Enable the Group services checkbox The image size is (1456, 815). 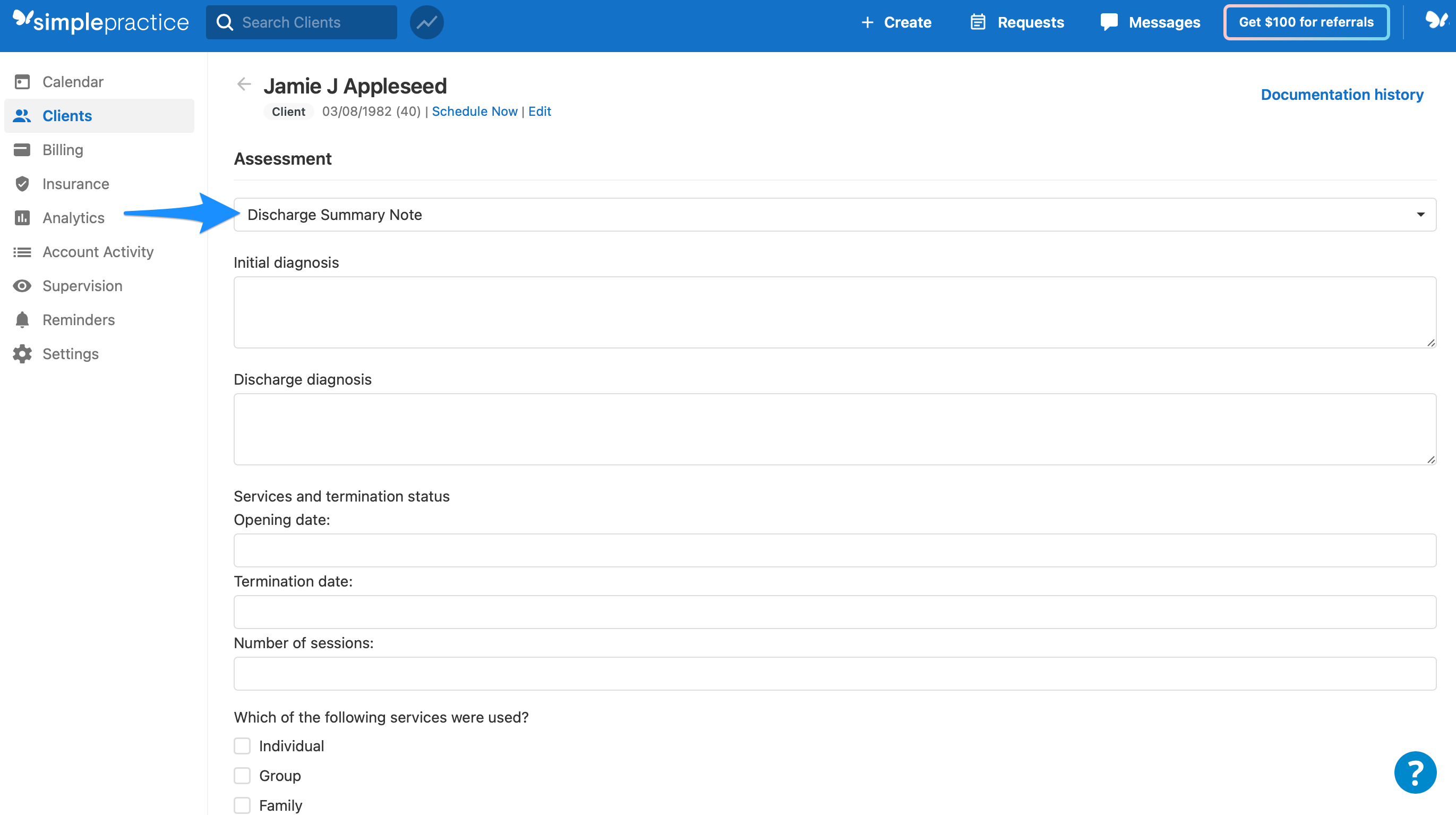[x=242, y=775]
